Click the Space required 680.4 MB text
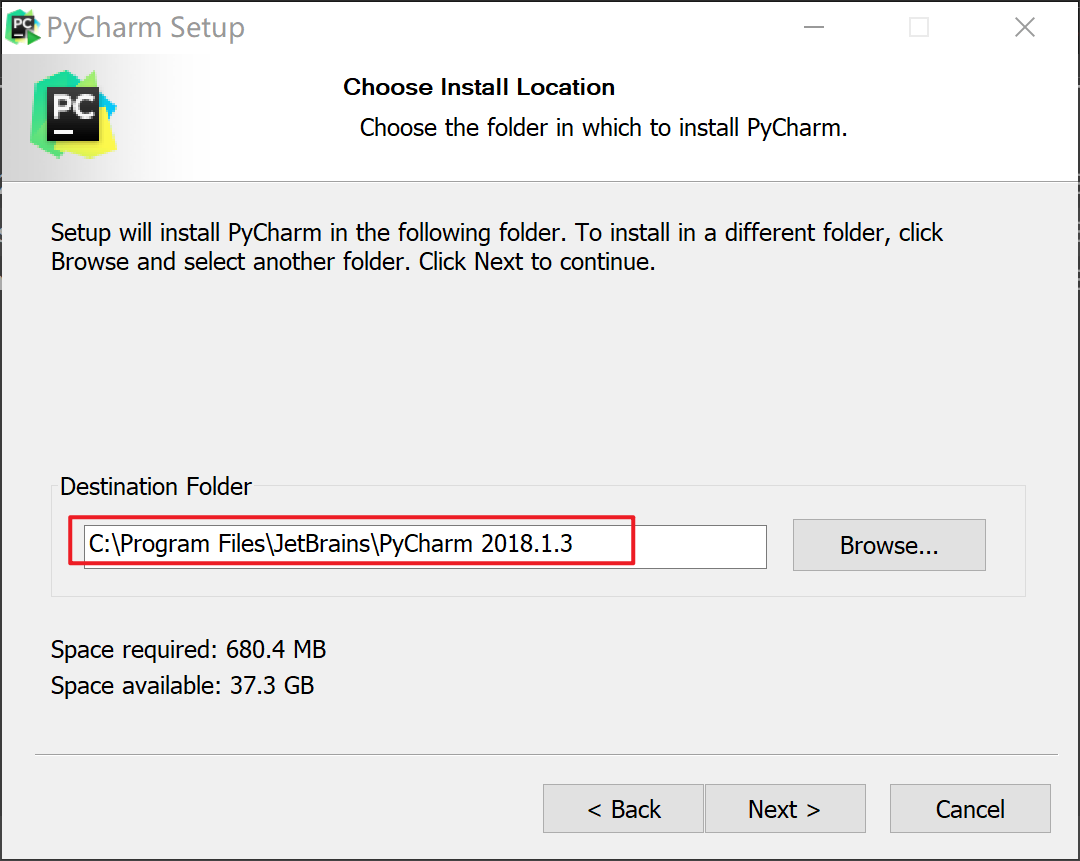The image size is (1080, 861). tap(188, 650)
